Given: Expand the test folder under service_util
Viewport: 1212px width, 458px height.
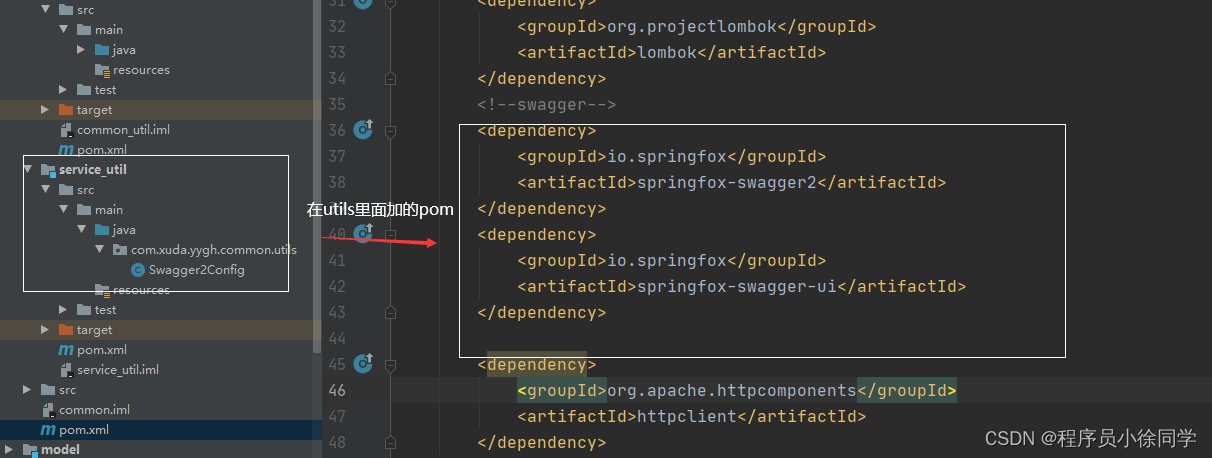Looking at the screenshot, I should click(x=64, y=310).
